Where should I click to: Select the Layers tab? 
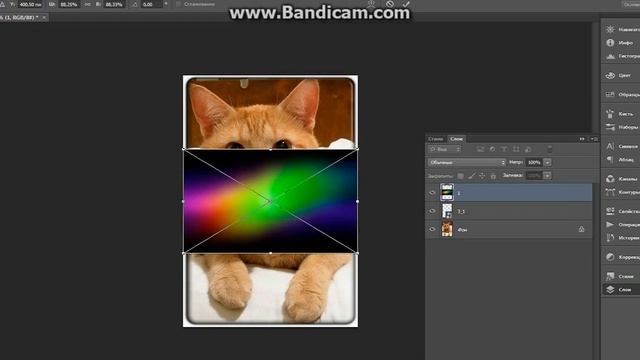pyautogui.click(x=456, y=139)
